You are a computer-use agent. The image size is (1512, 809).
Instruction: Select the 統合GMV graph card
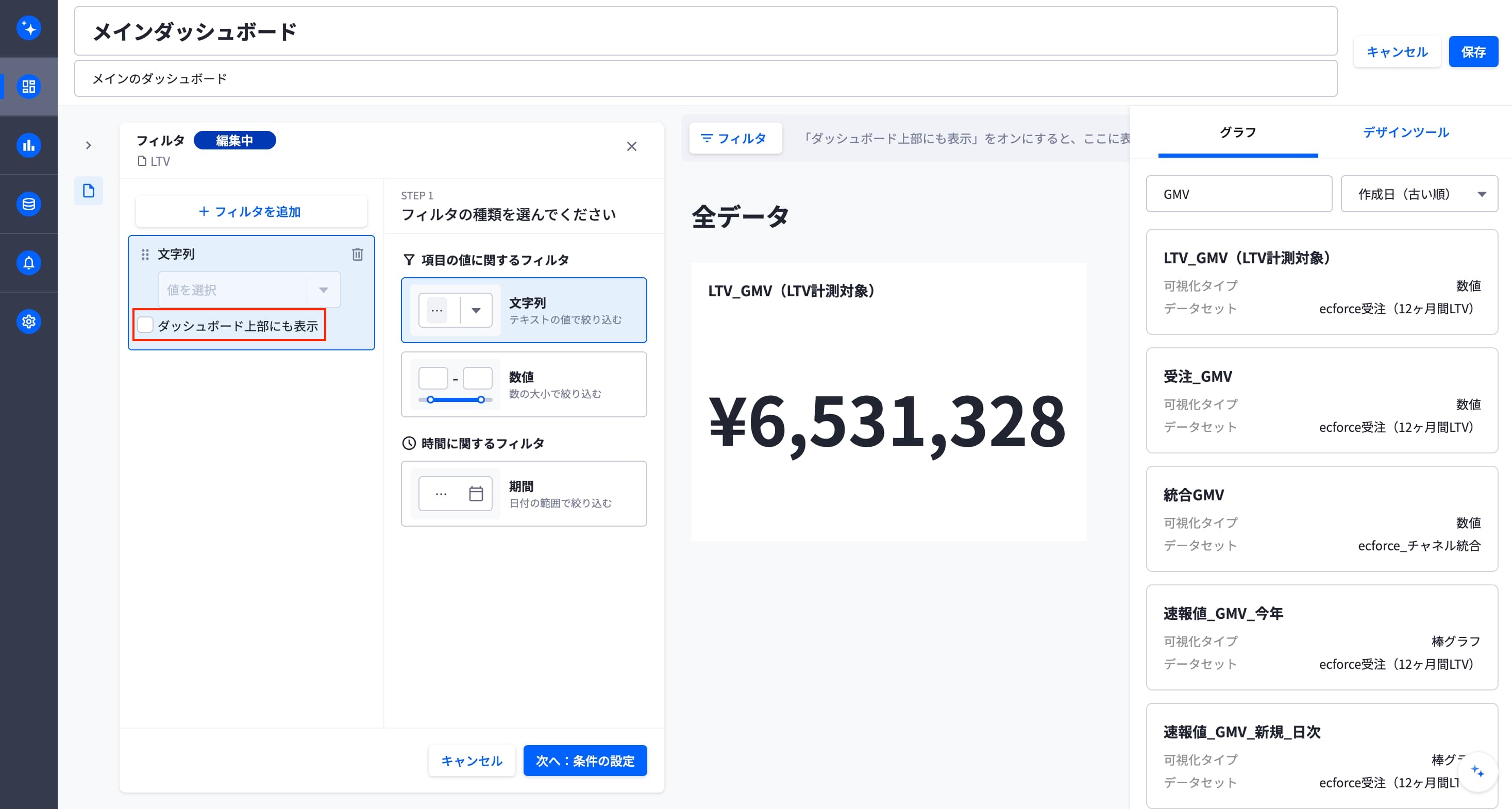coord(1322,519)
